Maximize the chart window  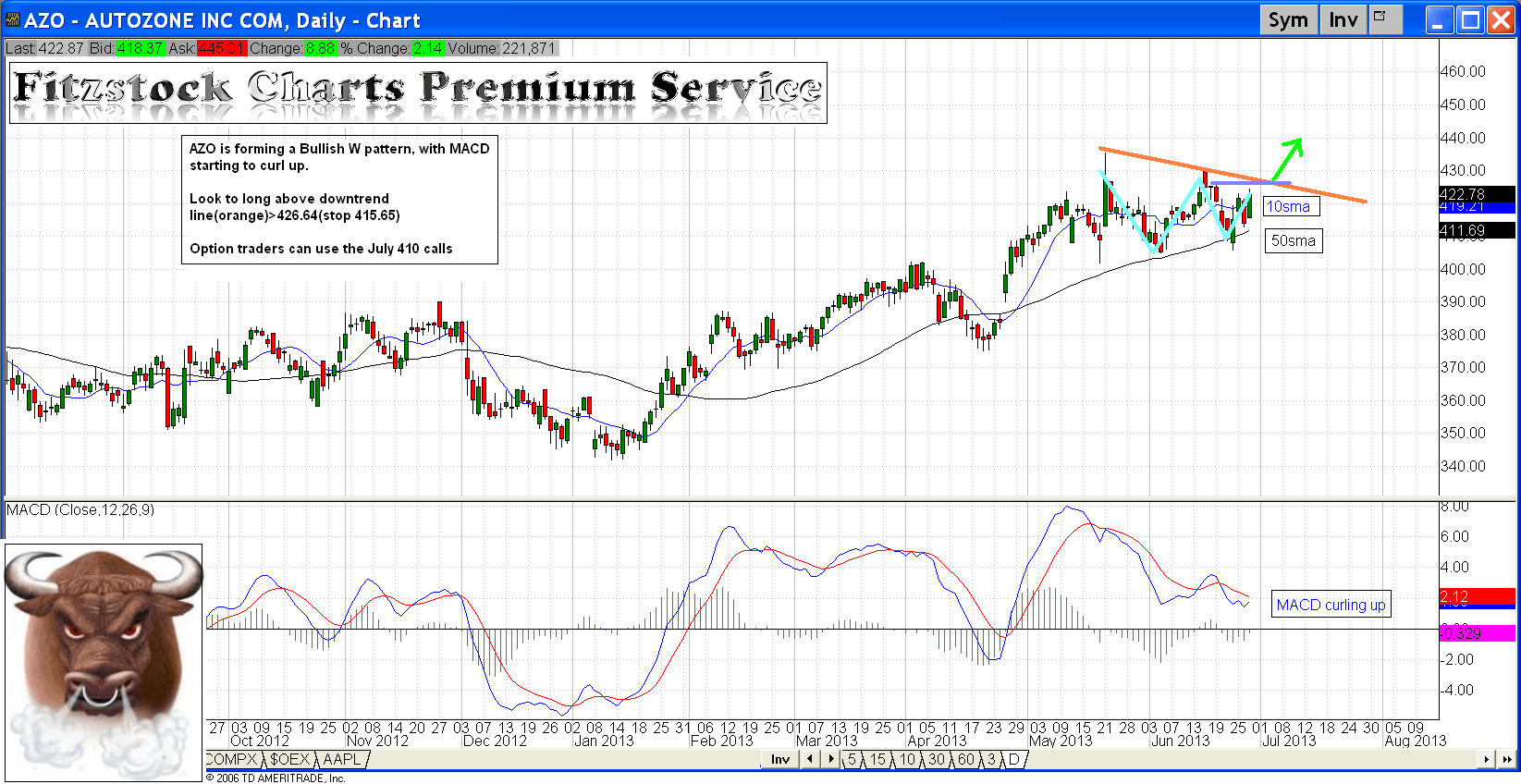pyautogui.click(x=1469, y=20)
